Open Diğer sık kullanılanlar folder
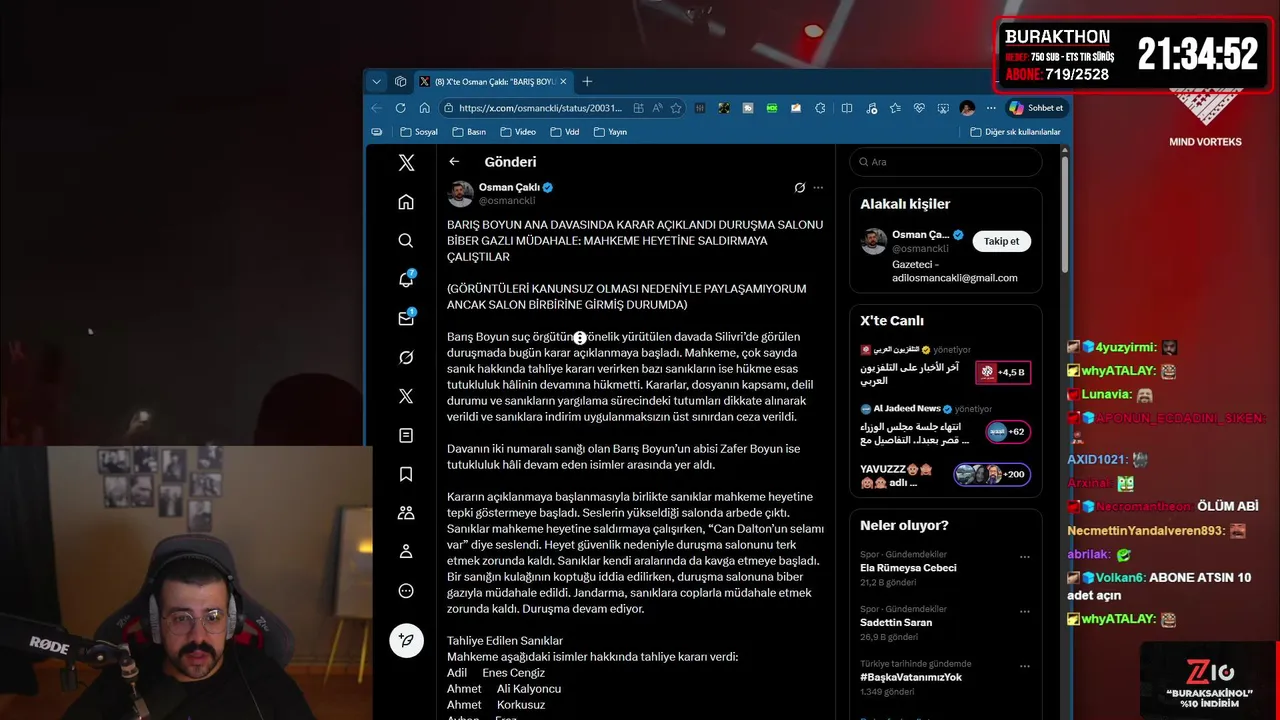The width and height of the screenshot is (1280, 720). [1015, 132]
